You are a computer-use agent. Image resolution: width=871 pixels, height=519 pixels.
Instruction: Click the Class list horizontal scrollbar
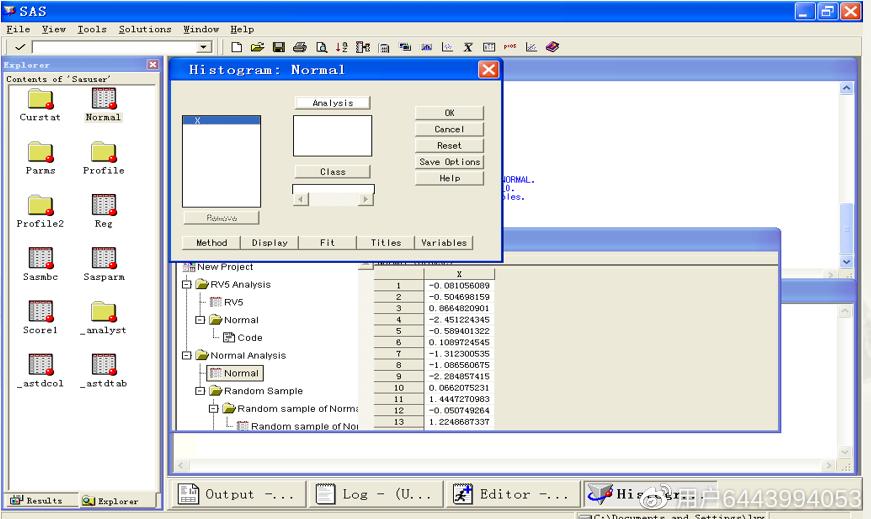[x=332, y=199]
